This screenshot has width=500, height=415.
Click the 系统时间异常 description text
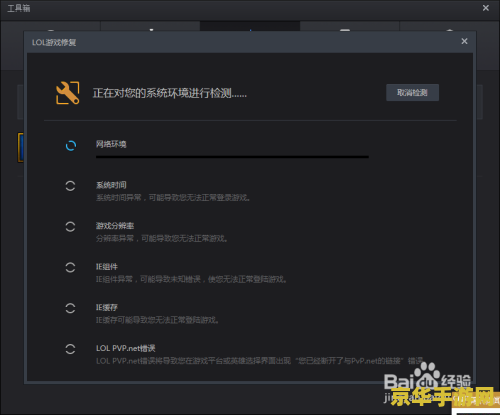(173, 198)
